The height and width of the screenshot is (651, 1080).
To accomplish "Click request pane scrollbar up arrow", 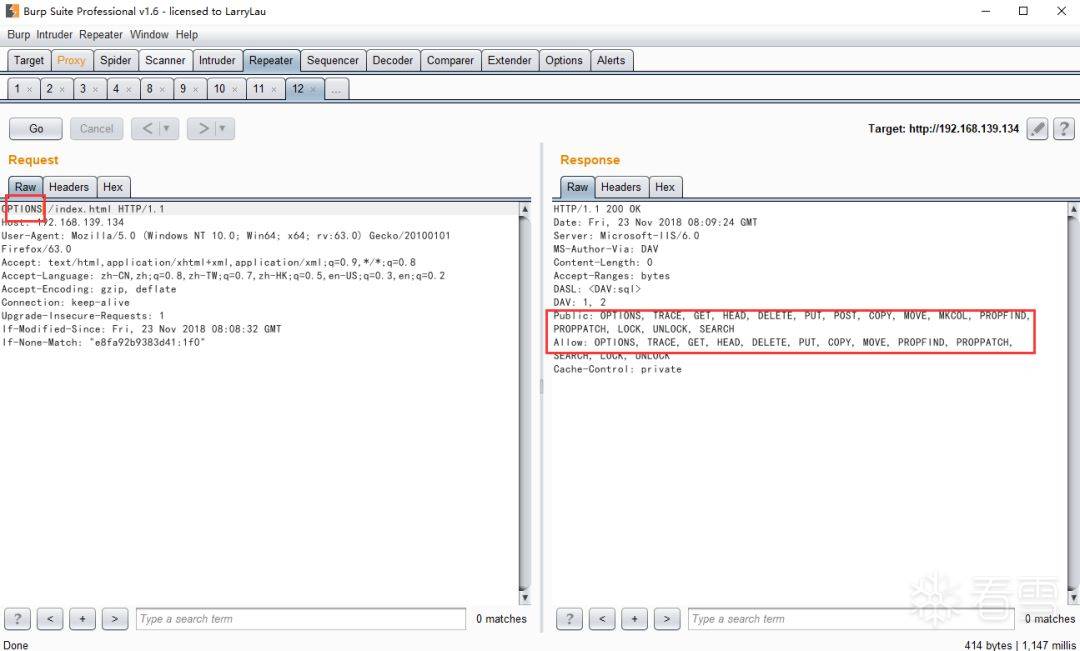I will pos(525,209).
